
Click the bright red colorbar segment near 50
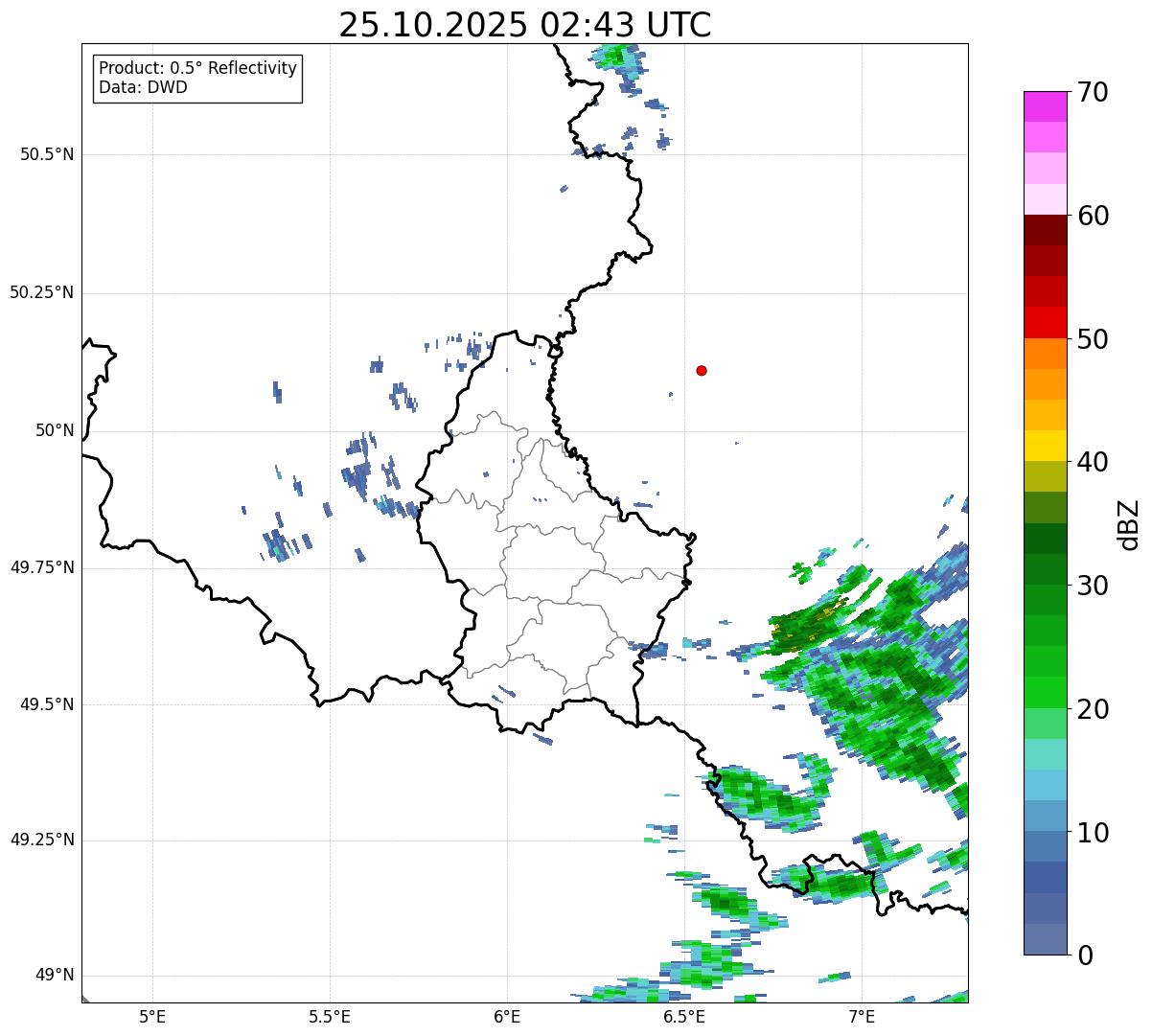pos(1045,322)
